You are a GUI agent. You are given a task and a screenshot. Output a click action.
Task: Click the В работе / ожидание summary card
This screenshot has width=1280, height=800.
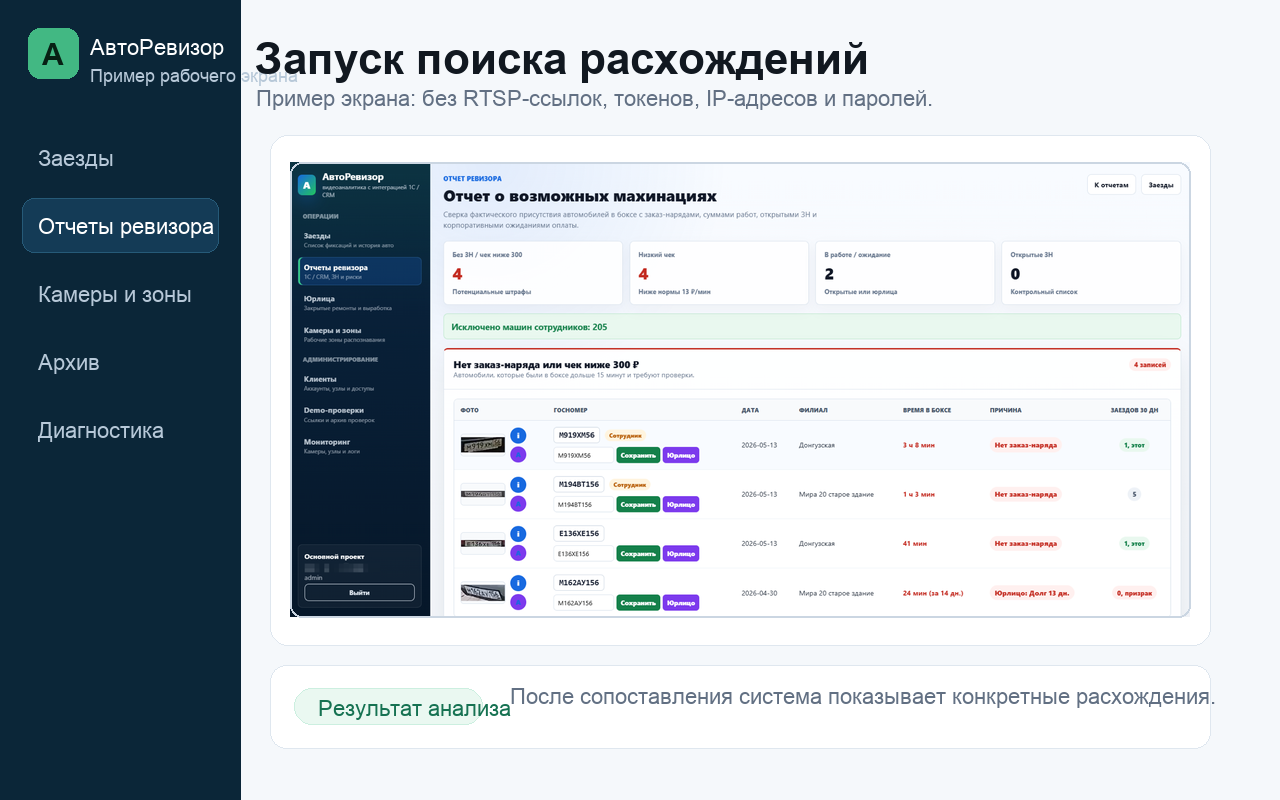click(905, 273)
